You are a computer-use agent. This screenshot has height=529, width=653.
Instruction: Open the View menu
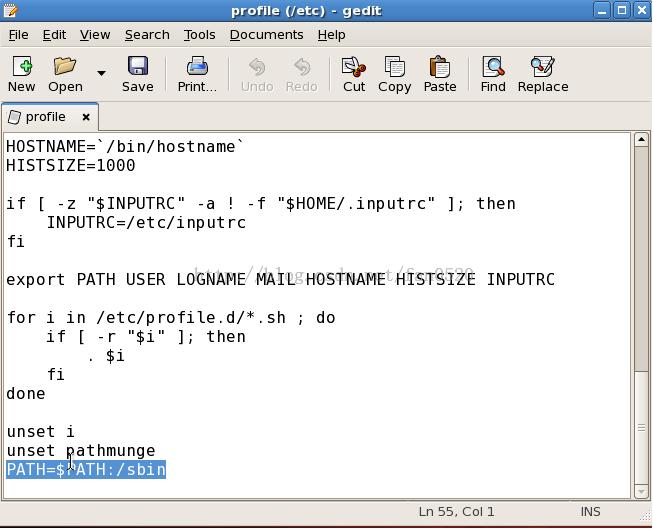pyautogui.click(x=95, y=35)
